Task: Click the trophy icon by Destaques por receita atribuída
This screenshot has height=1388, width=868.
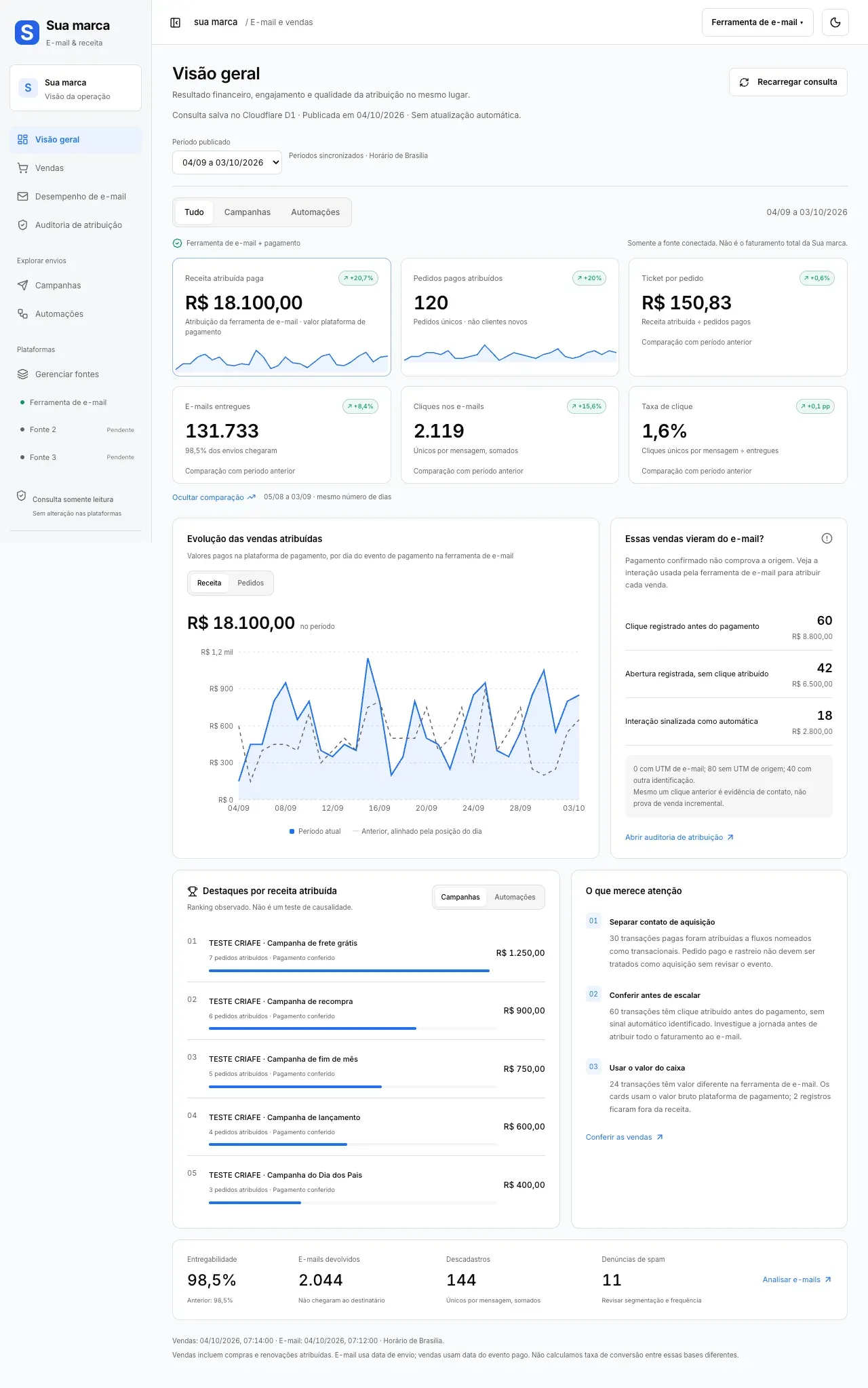Action: tap(193, 891)
